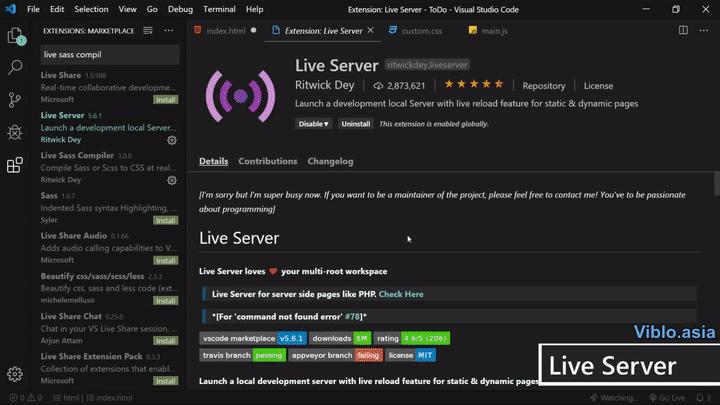Click the Live Server extension logo
Image resolution: width=720 pixels, height=405 pixels.
click(241, 96)
